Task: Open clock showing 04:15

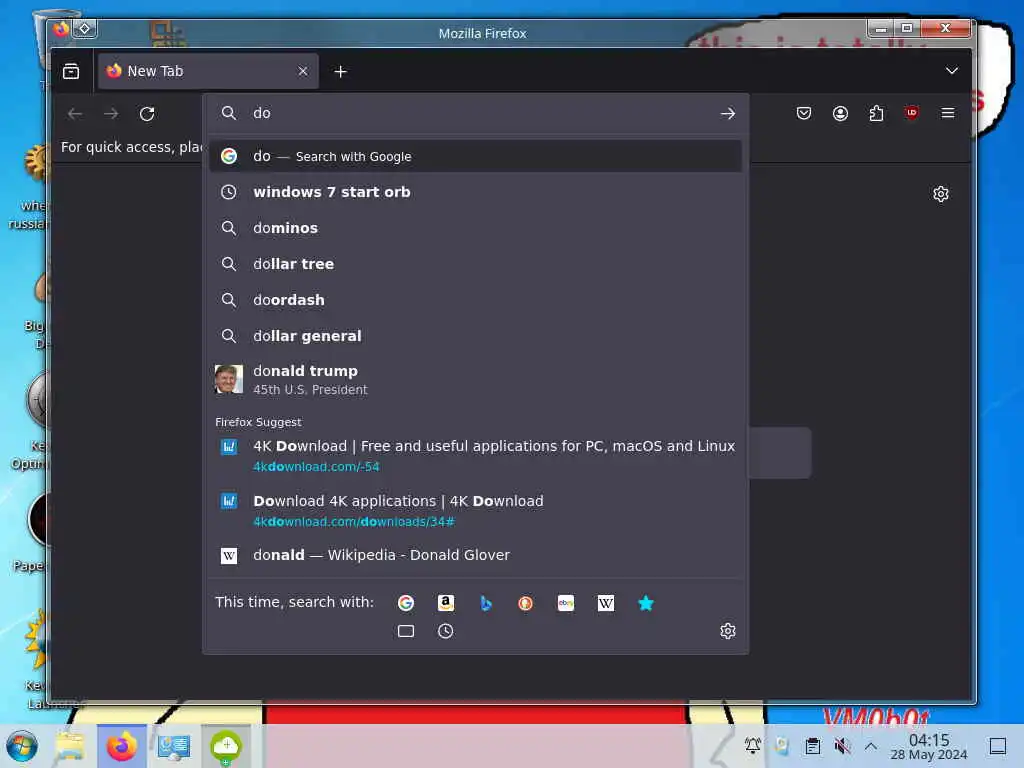Action: pyautogui.click(x=929, y=746)
